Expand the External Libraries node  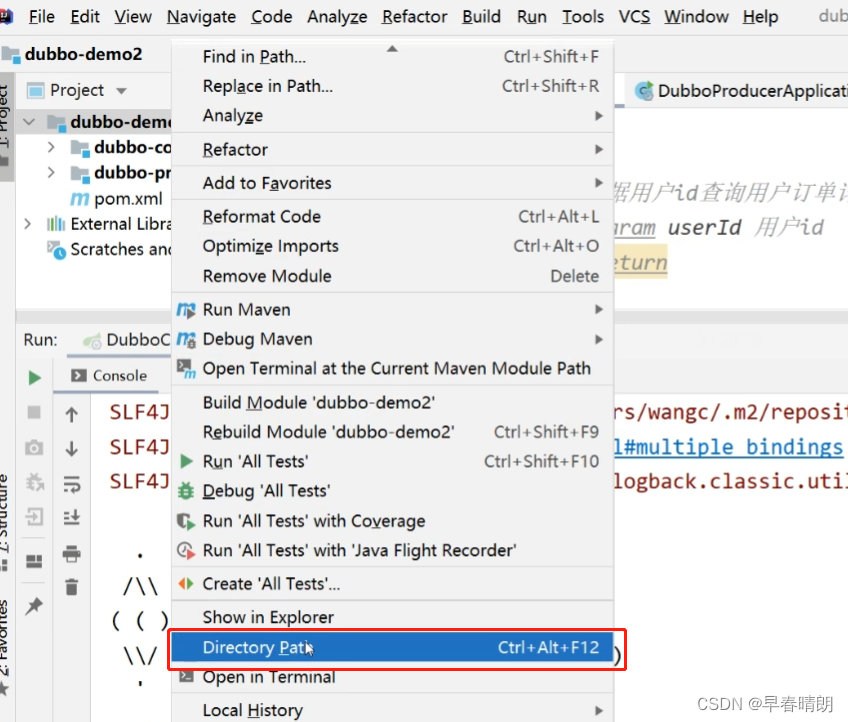tap(29, 223)
